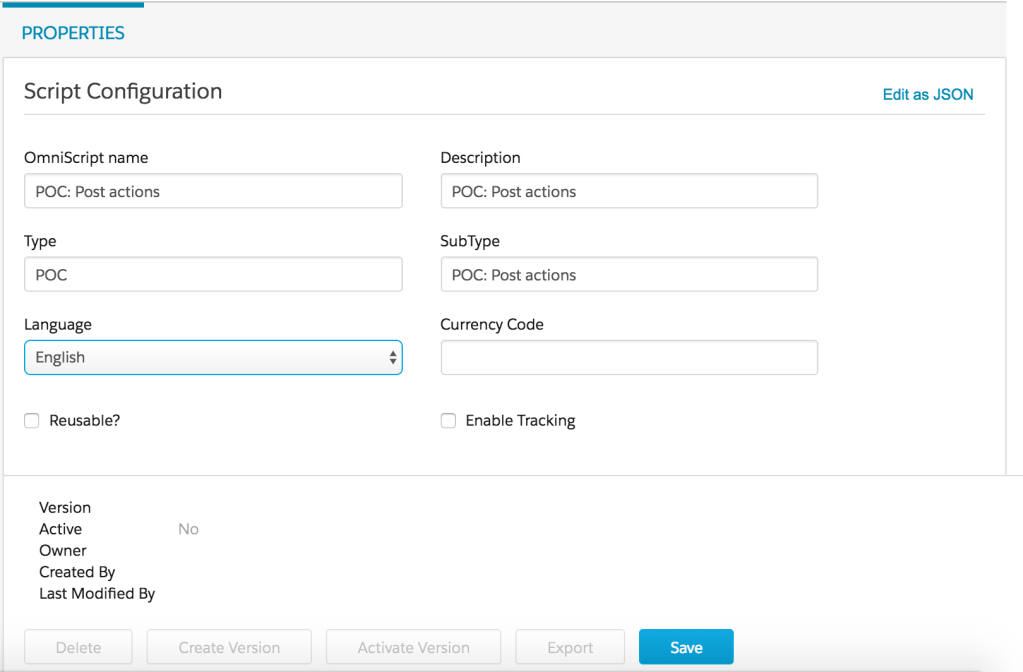Click the Export button
The height and width of the screenshot is (672, 1023).
click(x=570, y=647)
